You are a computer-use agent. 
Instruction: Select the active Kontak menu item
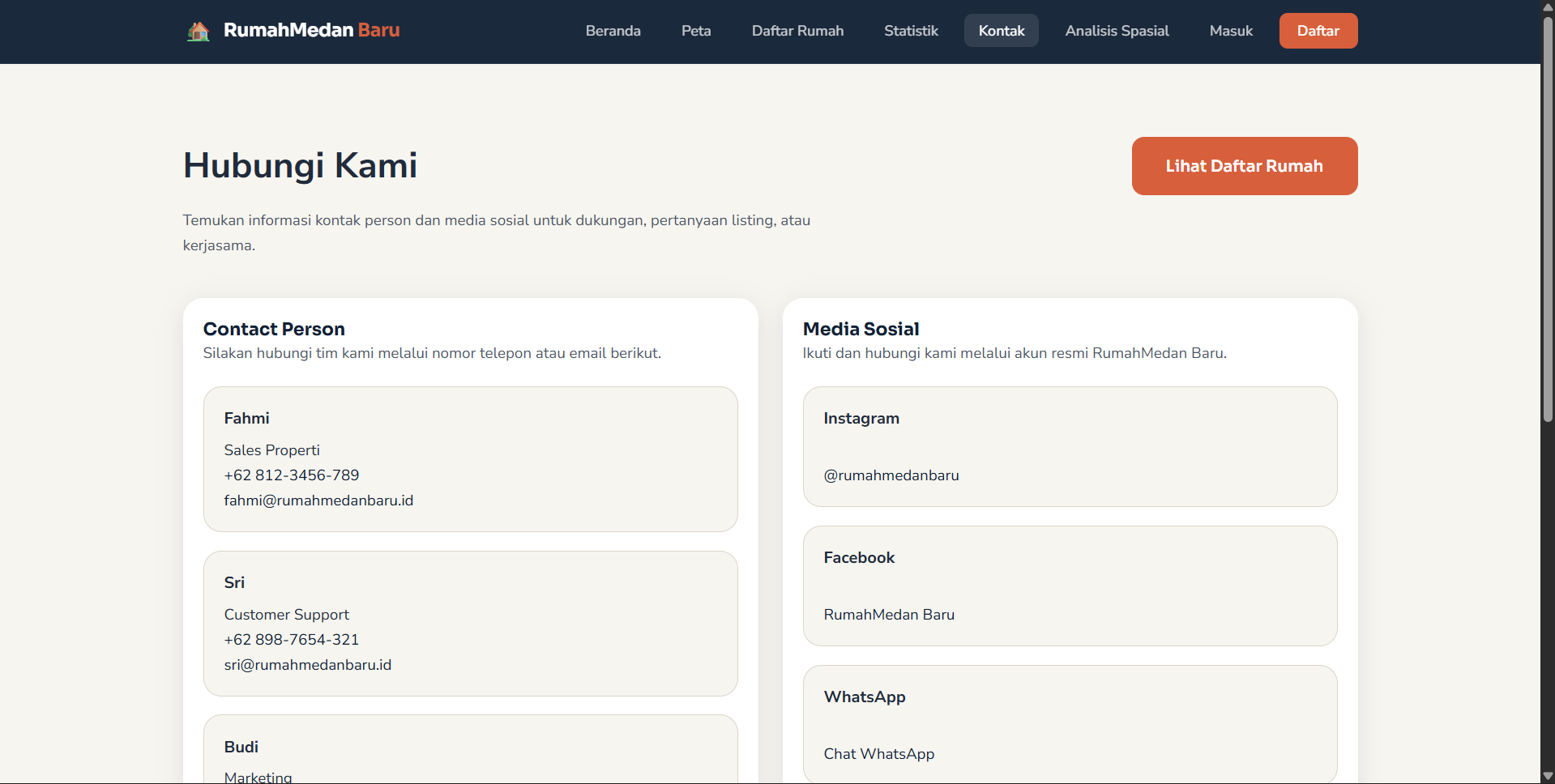[1002, 31]
